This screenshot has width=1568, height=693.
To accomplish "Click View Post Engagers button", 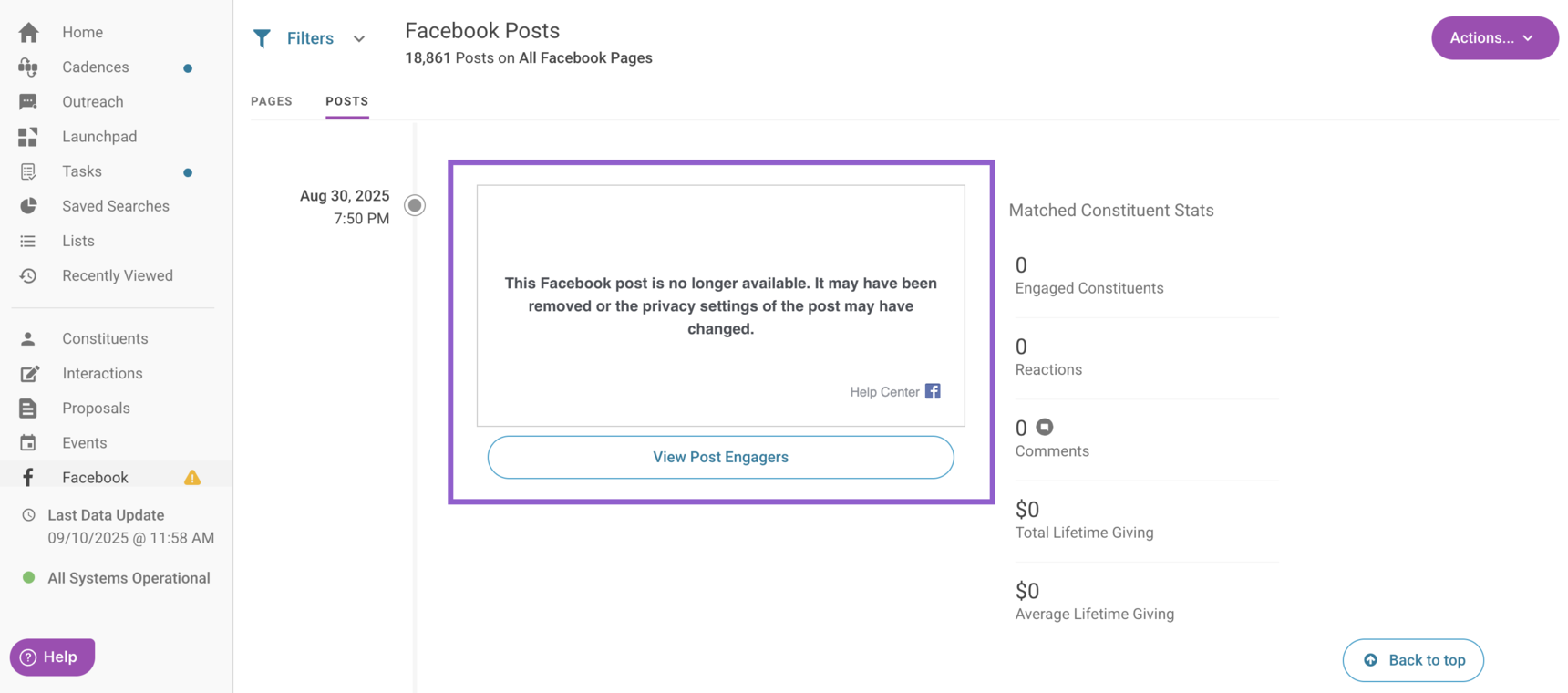I will pyautogui.click(x=721, y=457).
